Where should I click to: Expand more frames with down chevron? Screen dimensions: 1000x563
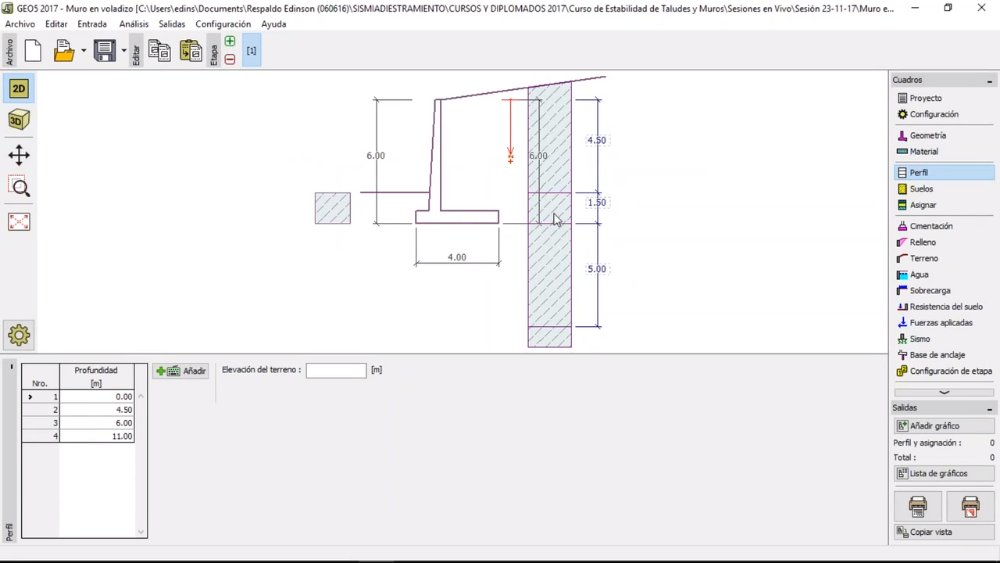click(944, 392)
